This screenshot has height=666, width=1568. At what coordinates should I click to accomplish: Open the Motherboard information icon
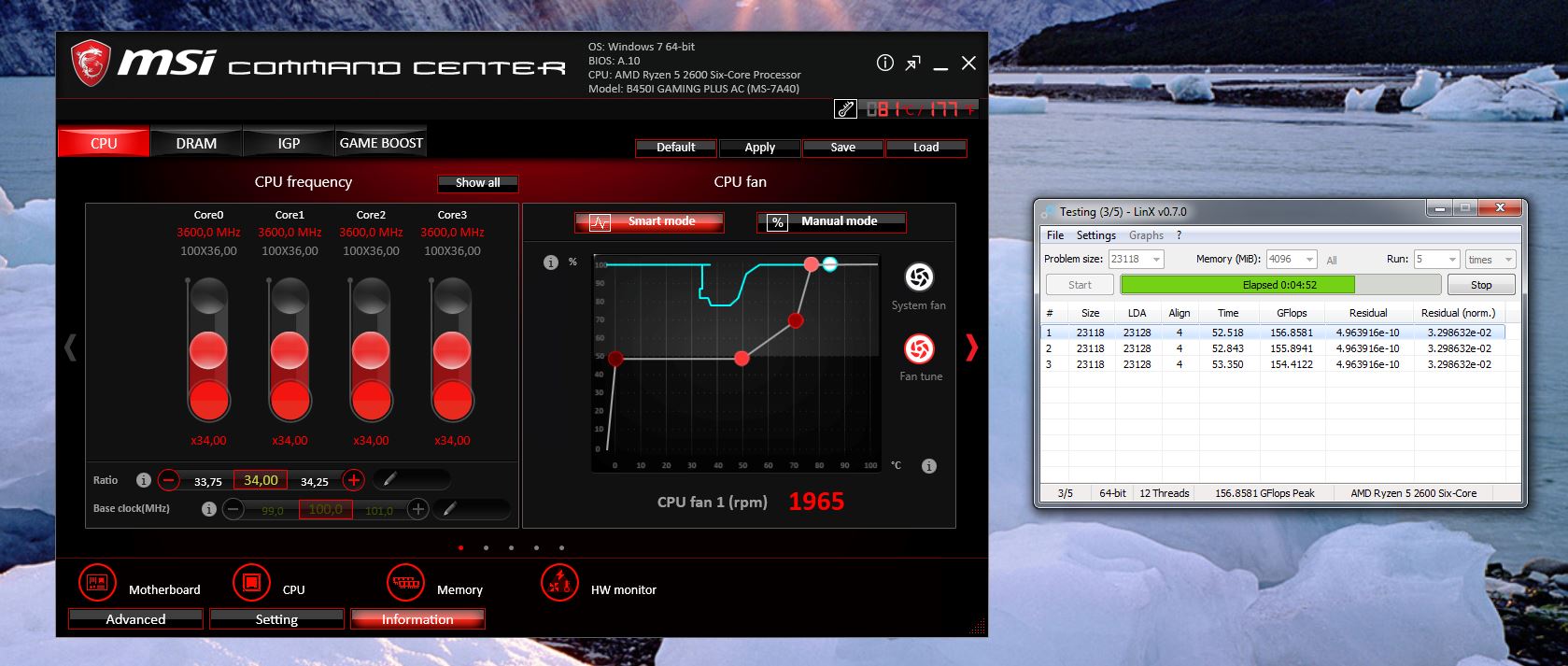pyautogui.click(x=97, y=582)
